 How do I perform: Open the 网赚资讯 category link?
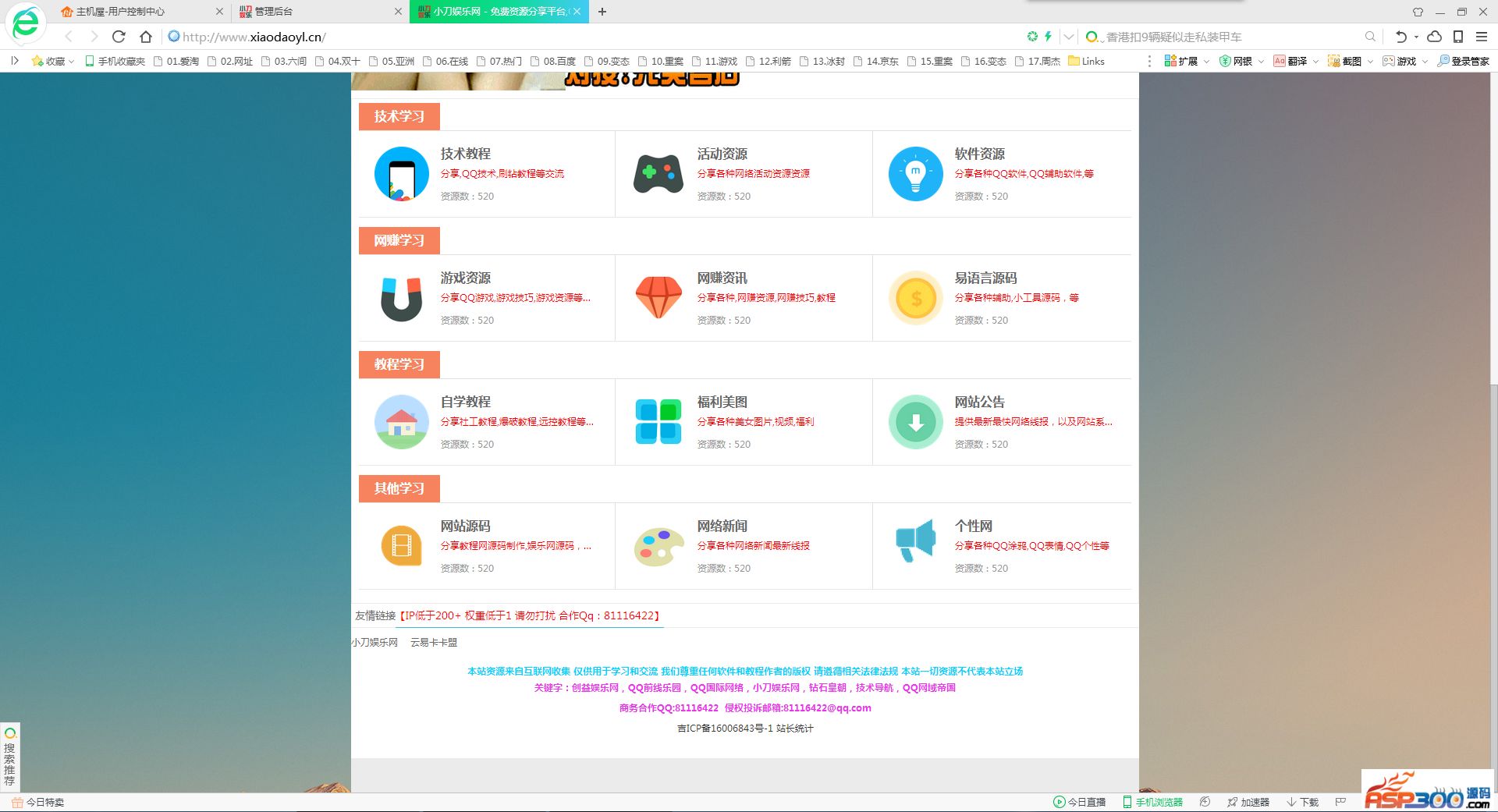[722, 278]
